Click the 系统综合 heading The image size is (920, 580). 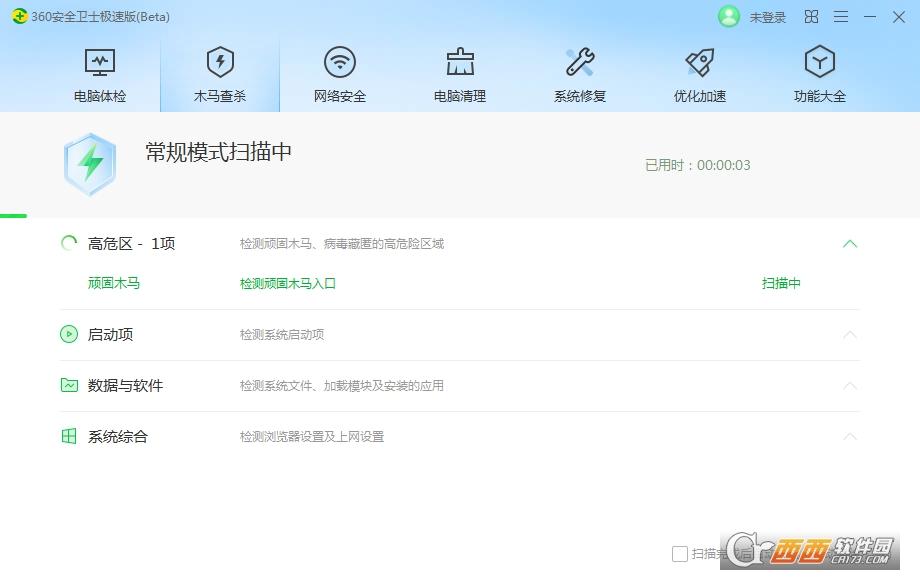[x=117, y=436]
